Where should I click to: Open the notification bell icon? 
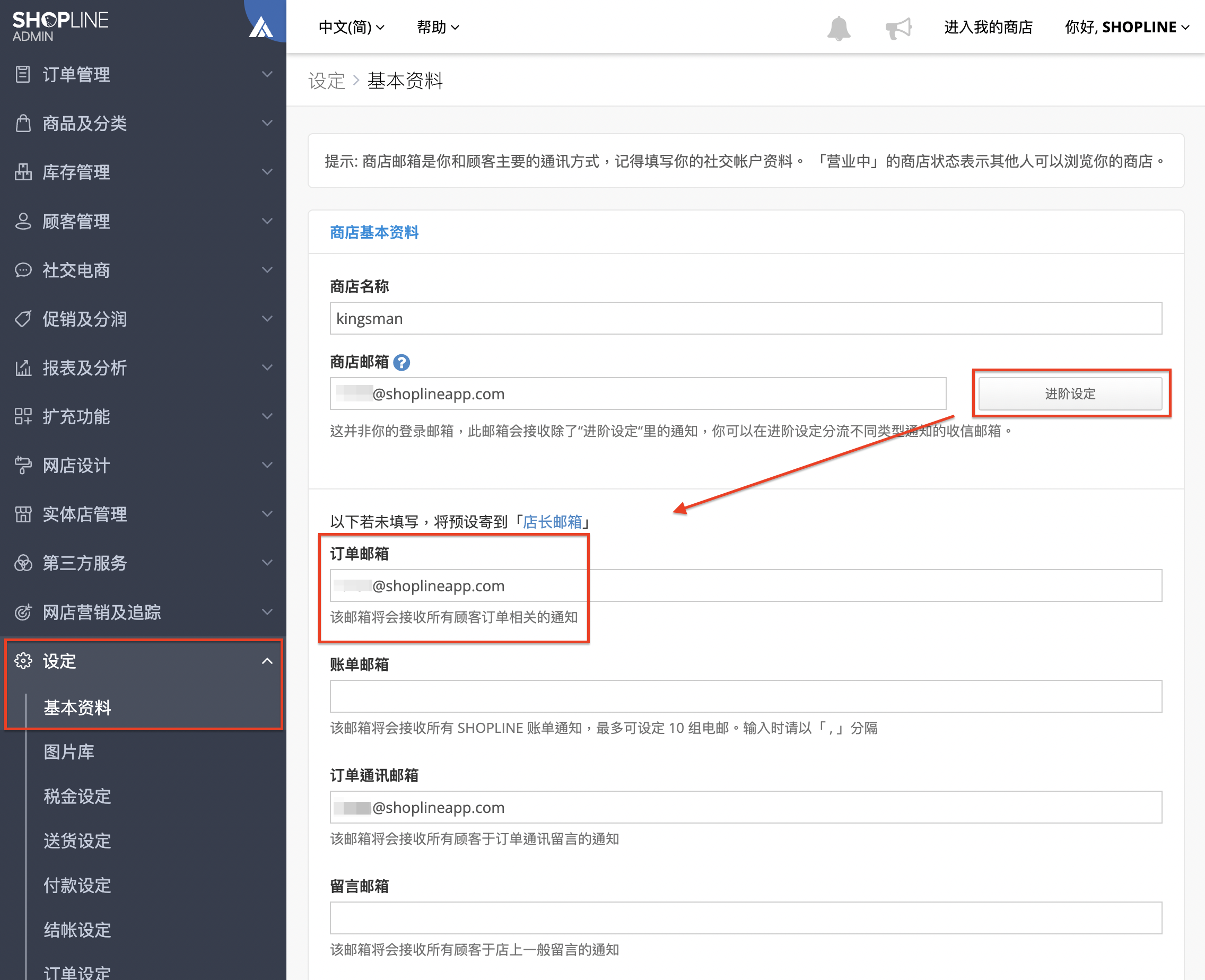pyautogui.click(x=839, y=28)
